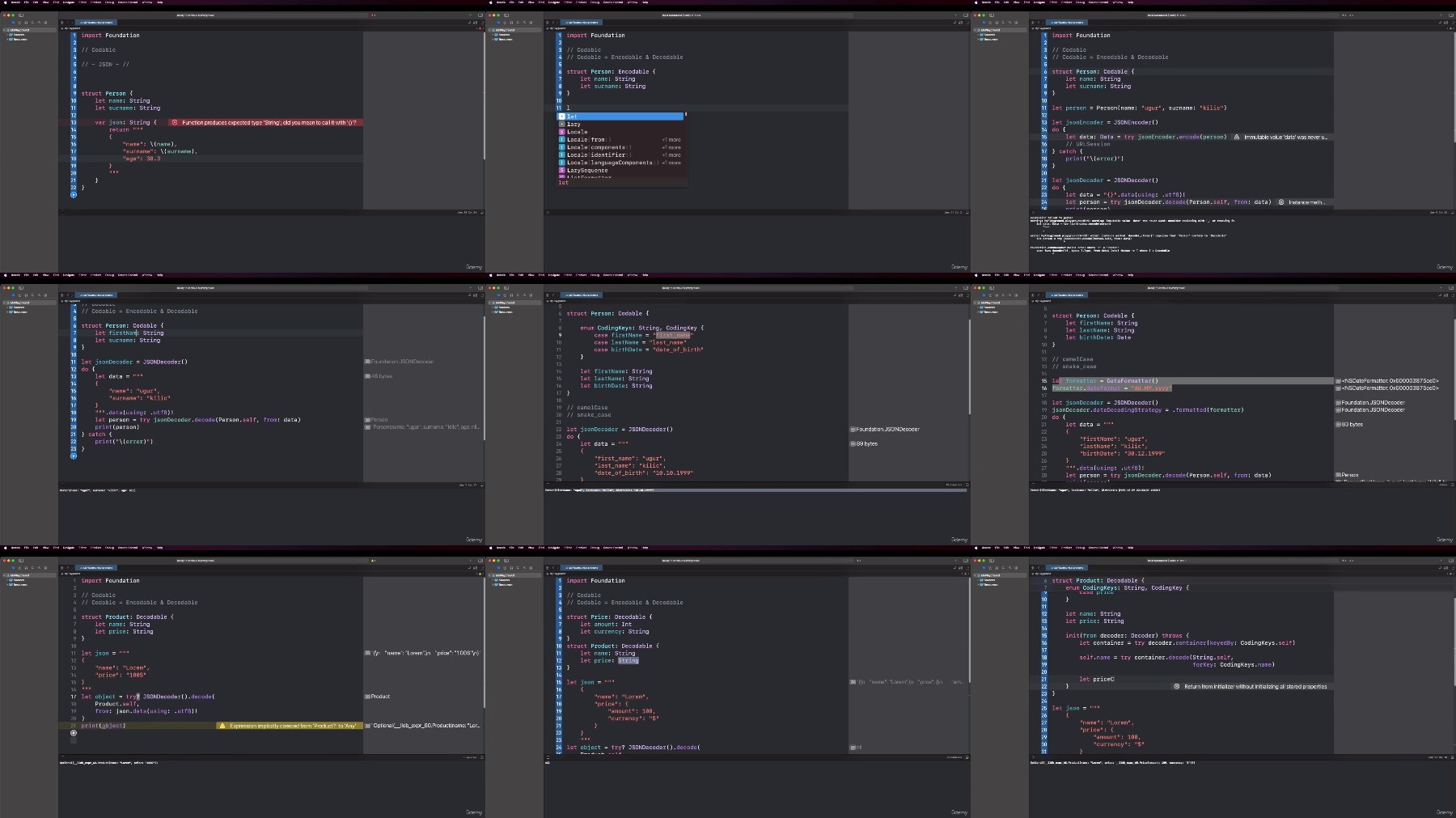The image size is (1456, 818).
Task: Toggle result view for '89 bytes' value
Action: 853,443
